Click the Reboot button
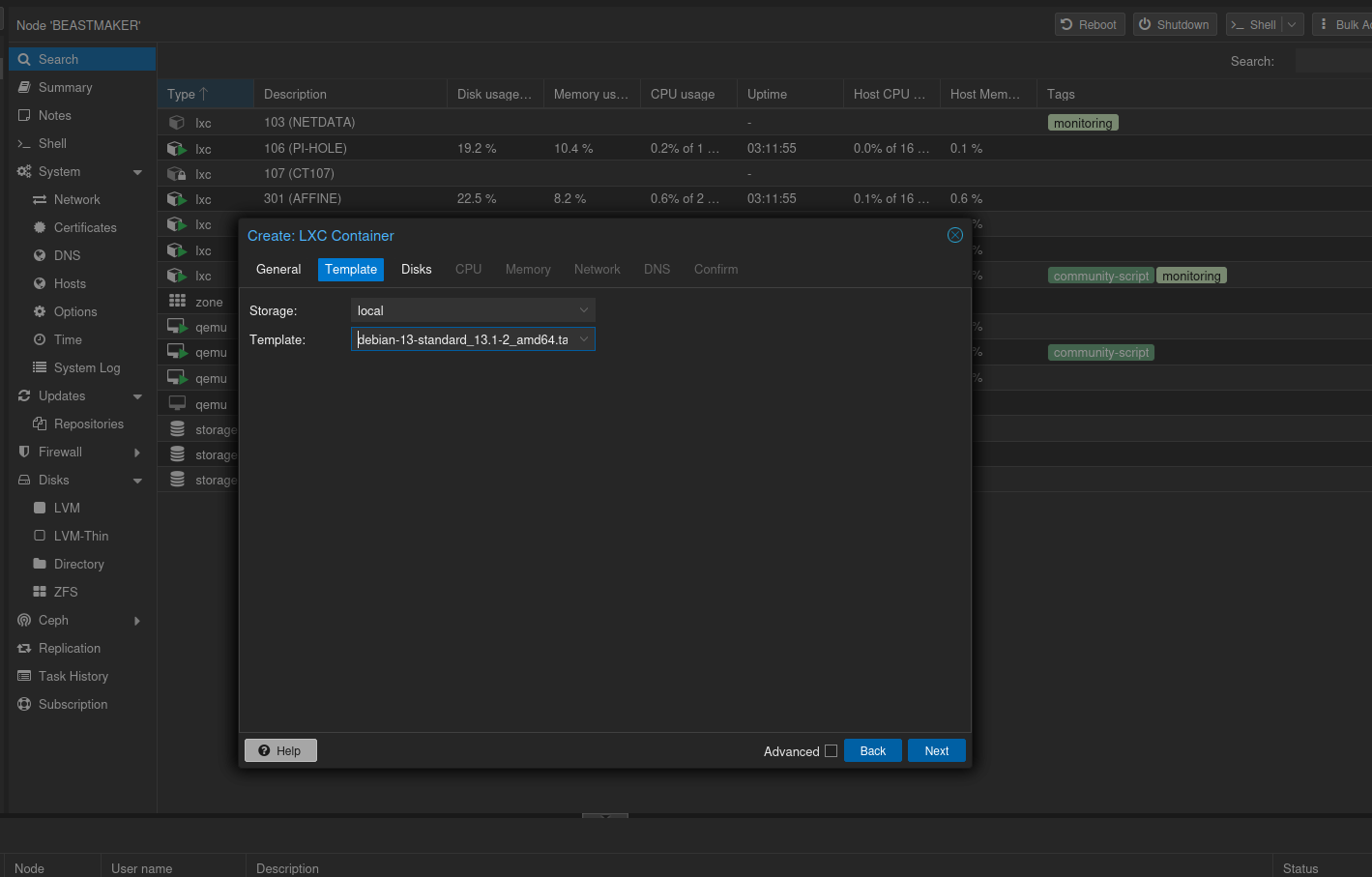Image resolution: width=1372 pixels, height=877 pixels. pos(1090,24)
